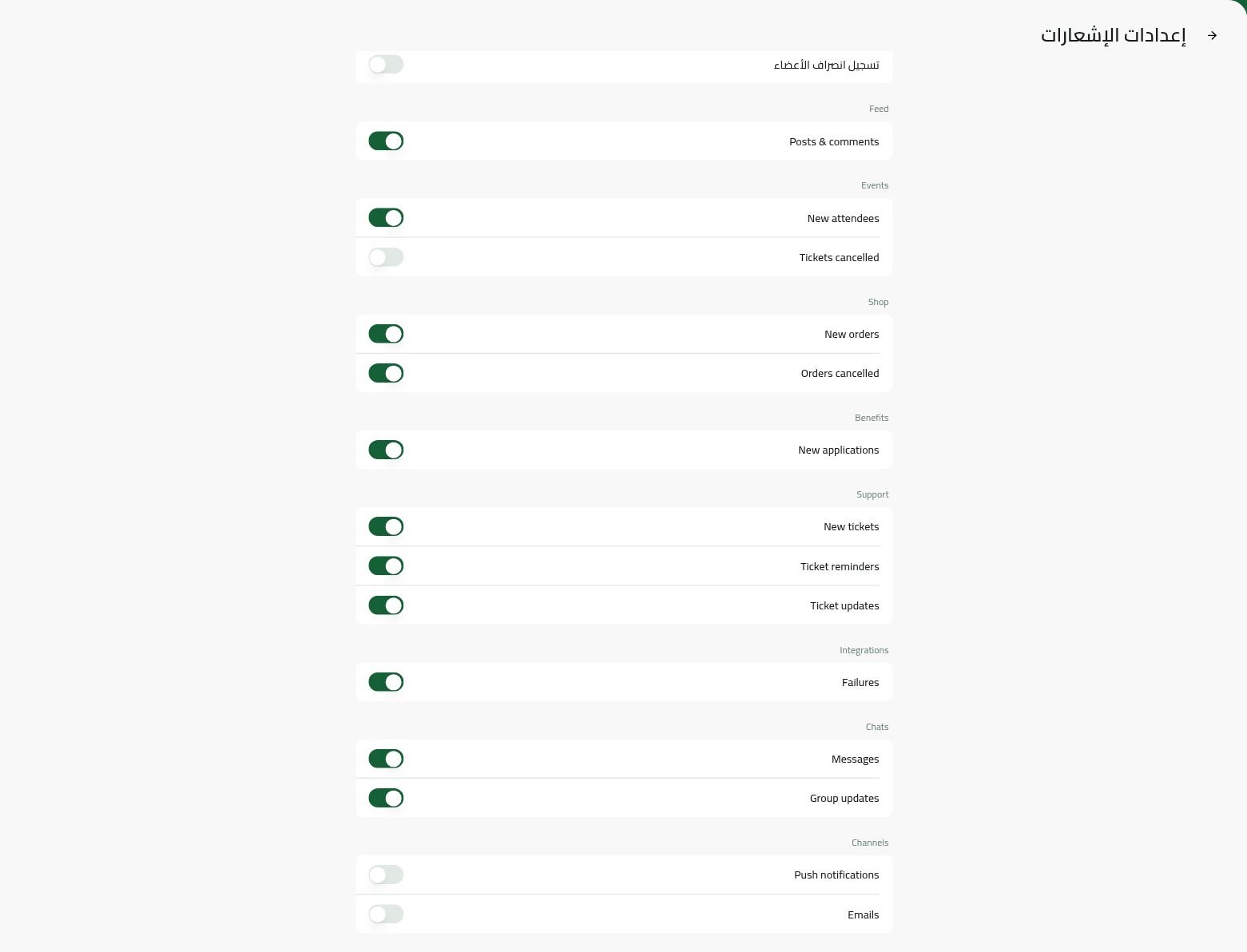Disable Group updates toggle
The image size is (1247, 952).
tap(386, 798)
